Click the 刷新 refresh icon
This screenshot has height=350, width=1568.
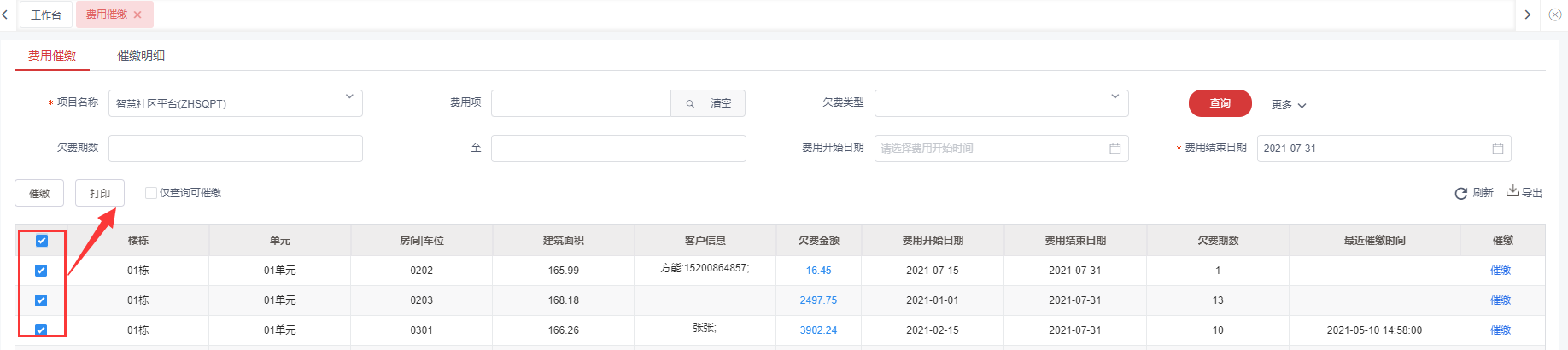pos(1460,194)
